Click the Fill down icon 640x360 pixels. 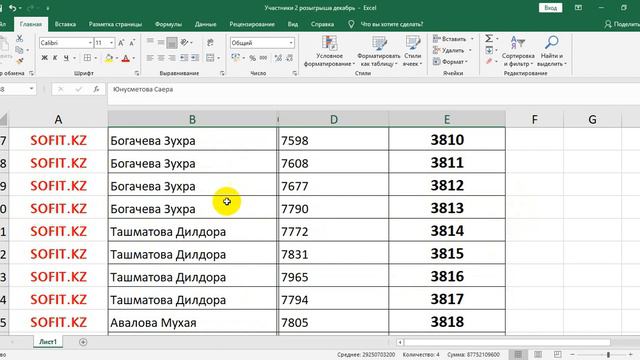pyautogui.click(x=489, y=50)
